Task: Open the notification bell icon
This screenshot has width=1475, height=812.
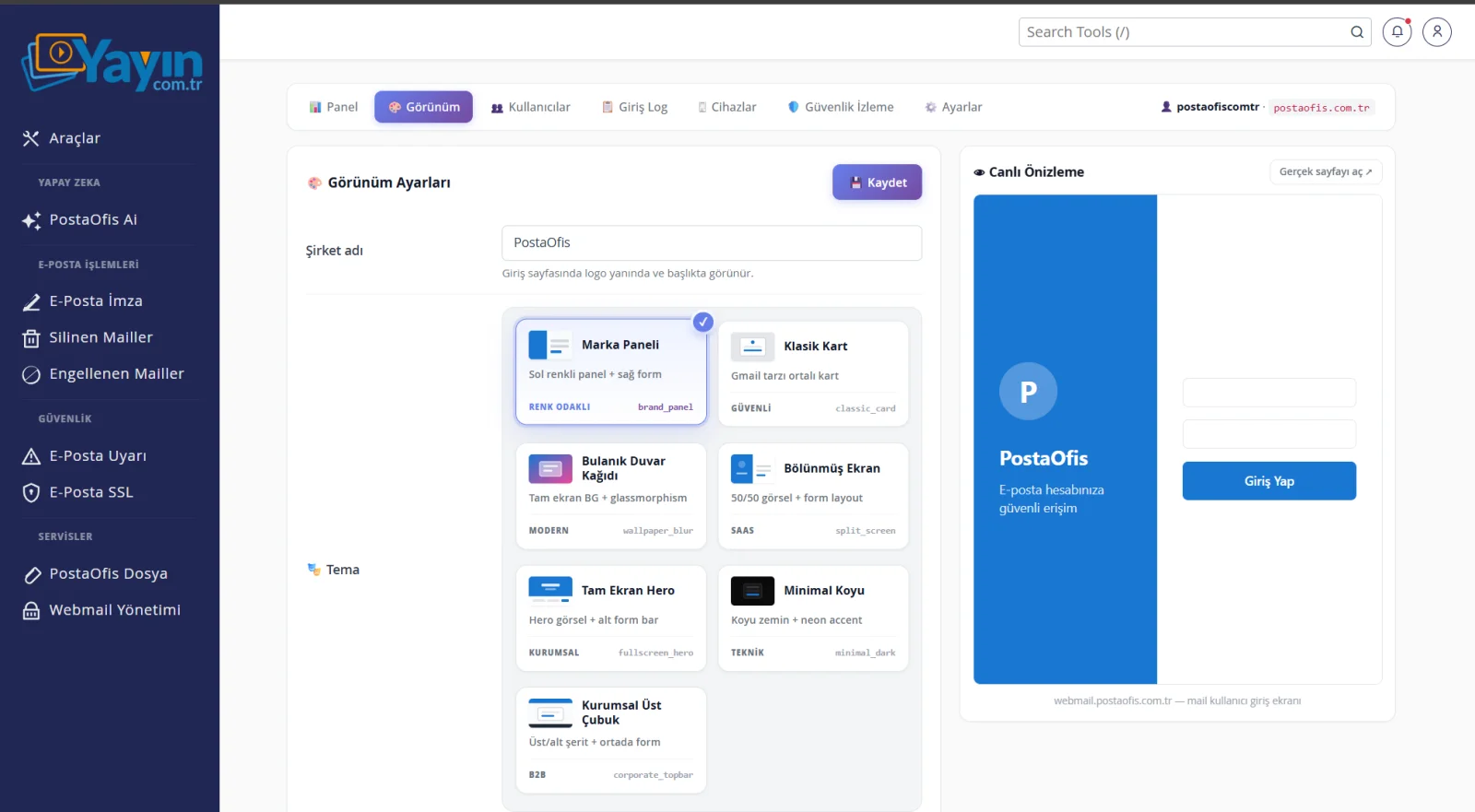Action: [1397, 32]
